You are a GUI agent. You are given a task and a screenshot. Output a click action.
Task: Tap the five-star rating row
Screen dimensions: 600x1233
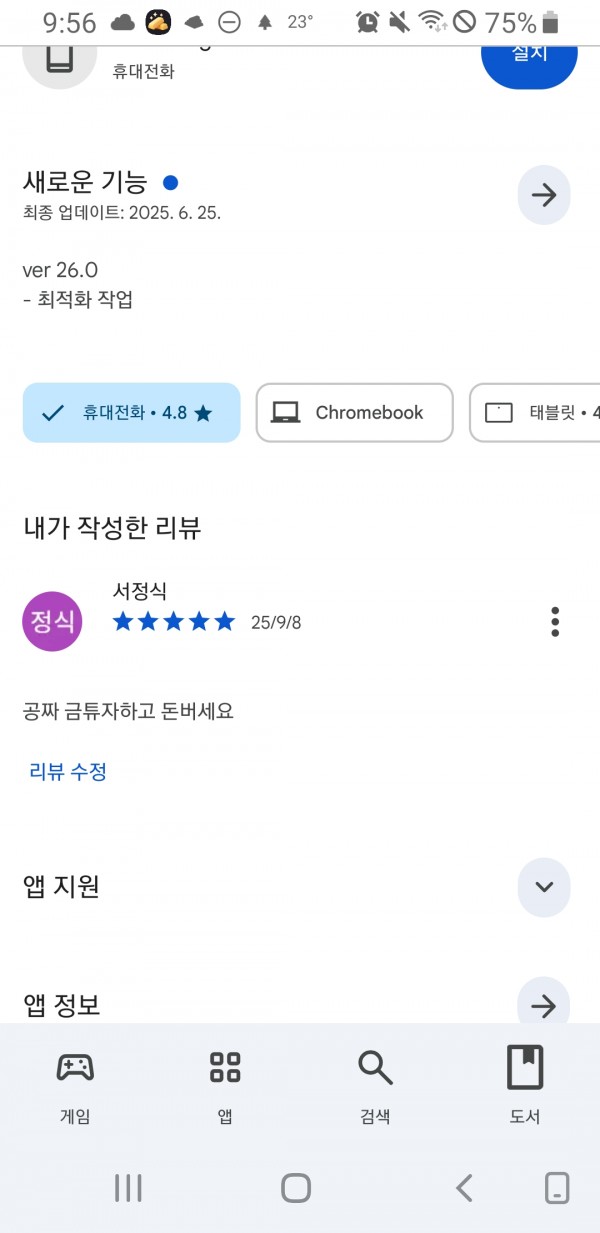(x=174, y=622)
